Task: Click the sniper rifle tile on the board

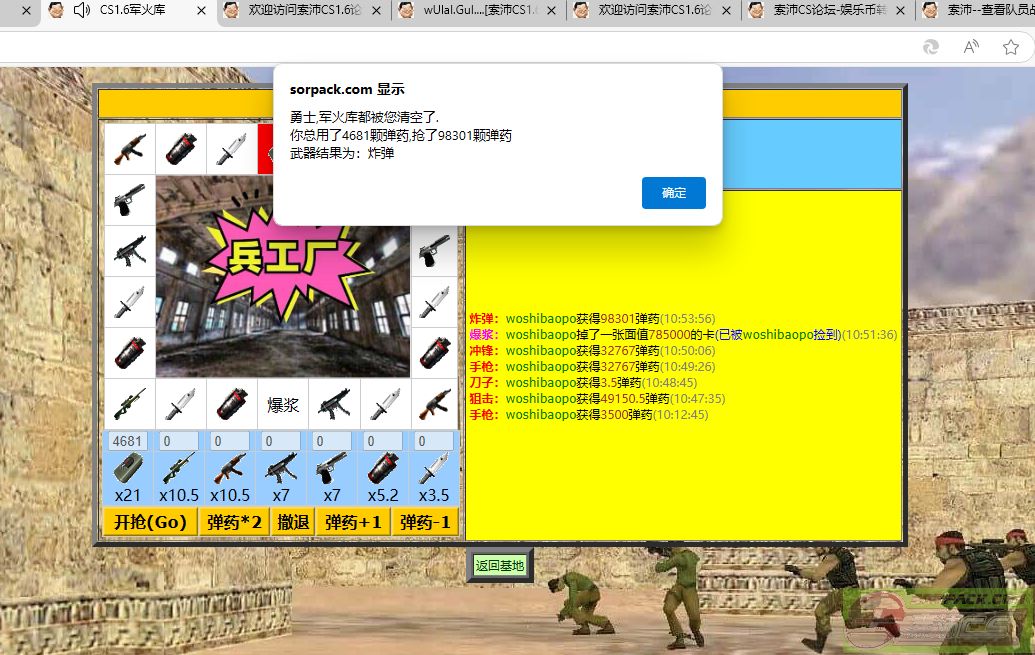Action: point(129,403)
